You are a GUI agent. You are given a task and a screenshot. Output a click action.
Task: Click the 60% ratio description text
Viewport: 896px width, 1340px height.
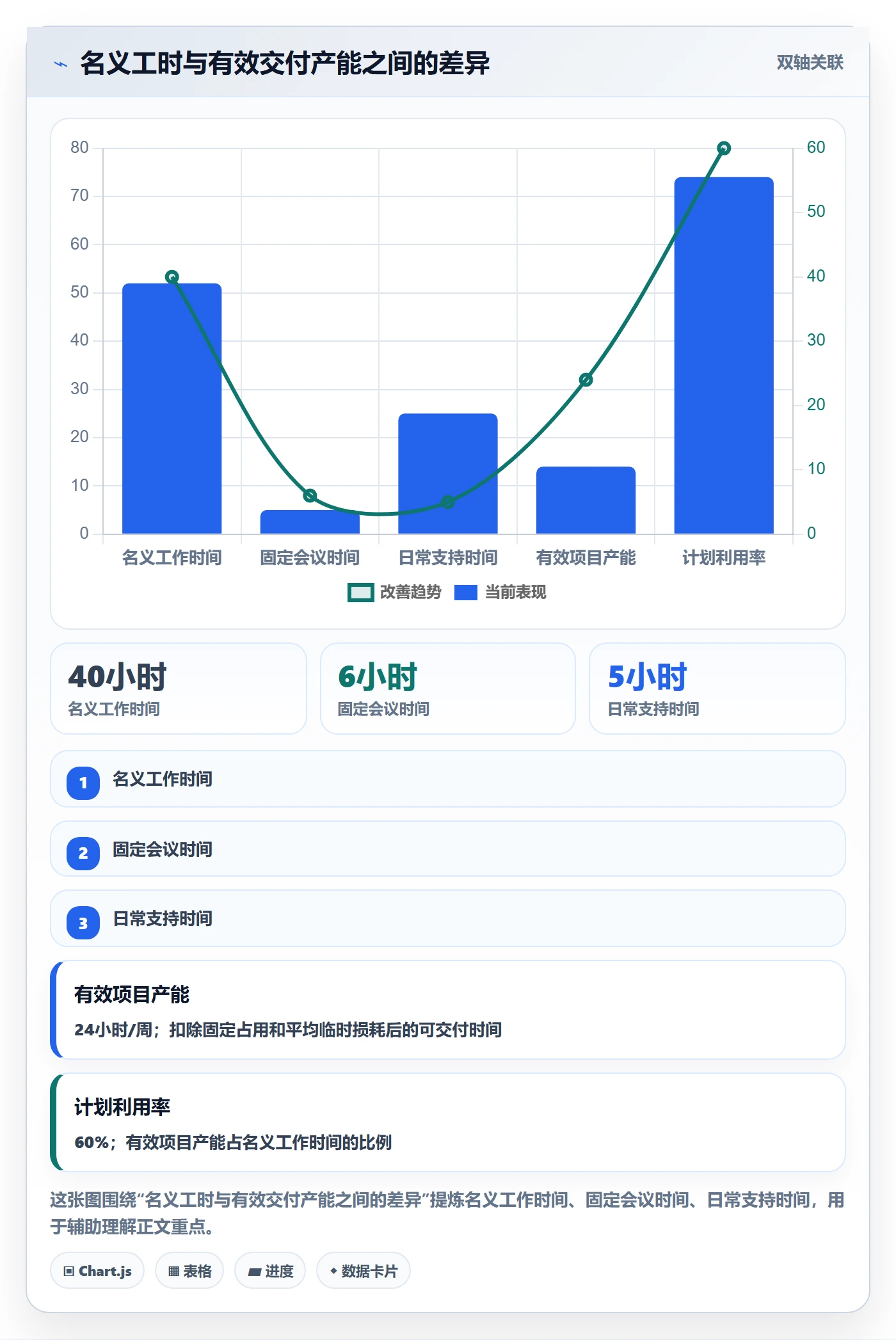tap(233, 1142)
